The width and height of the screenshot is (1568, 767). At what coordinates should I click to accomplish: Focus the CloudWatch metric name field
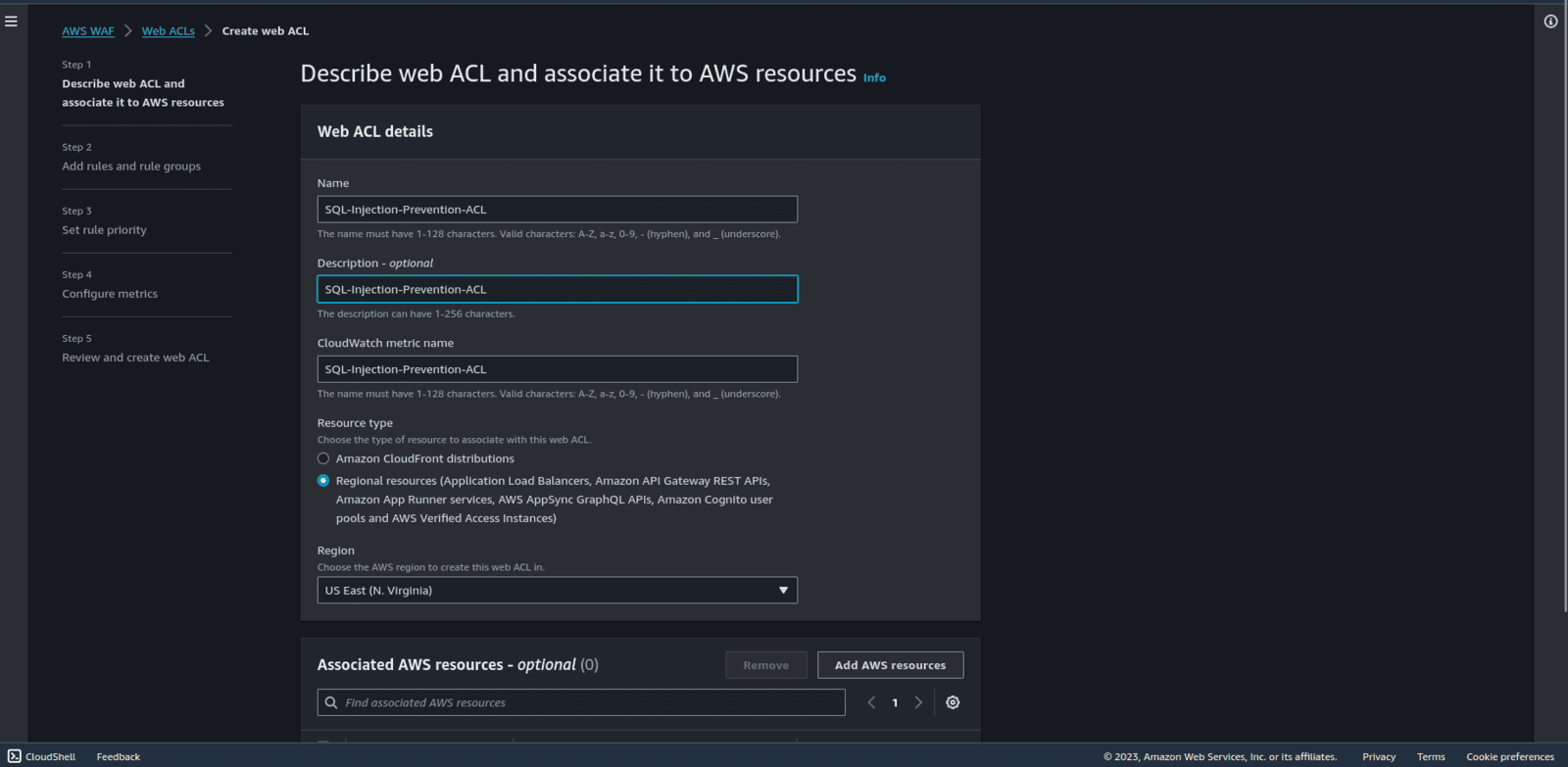click(557, 369)
